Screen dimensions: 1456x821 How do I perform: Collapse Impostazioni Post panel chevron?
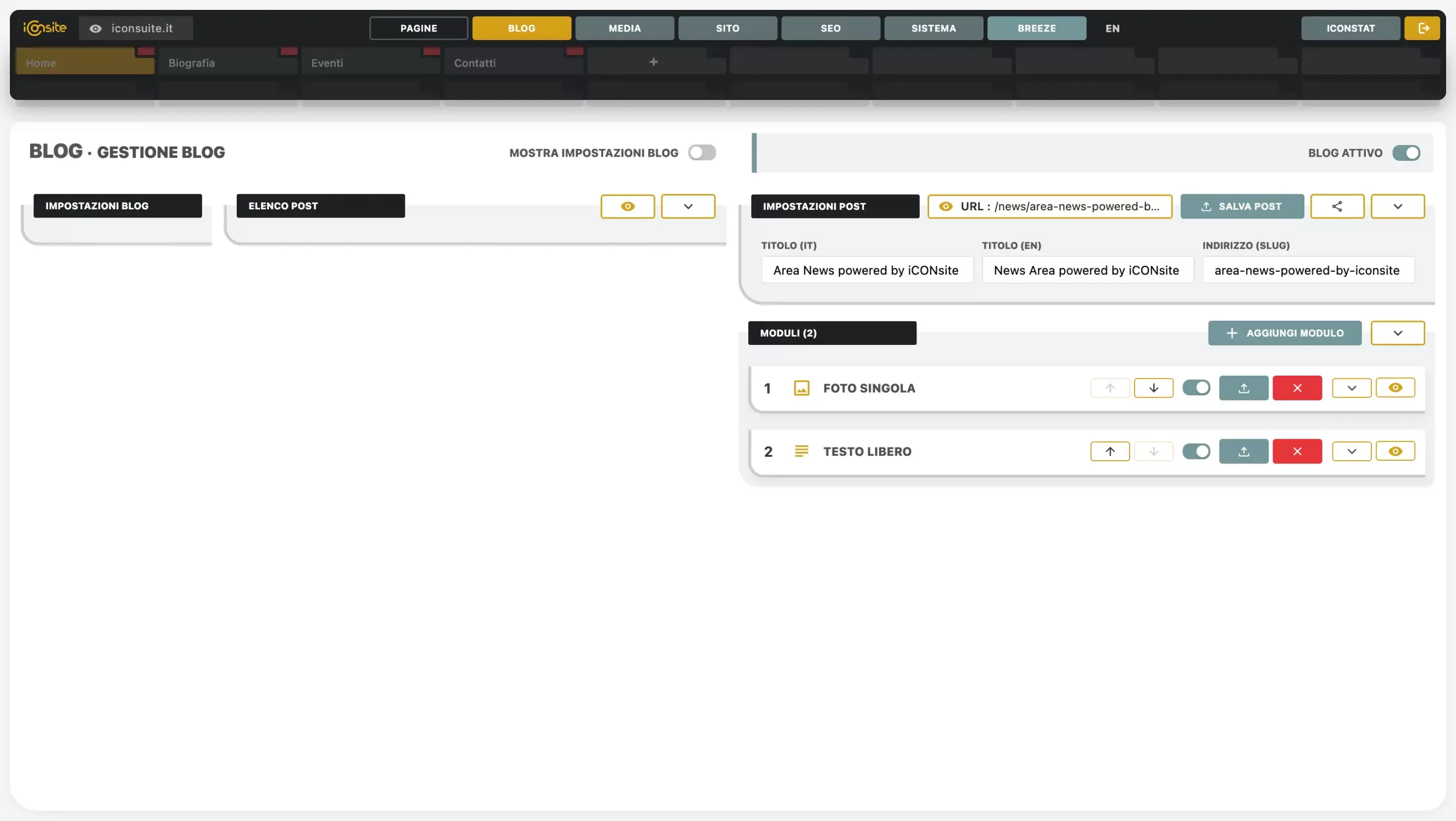point(1398,206)
